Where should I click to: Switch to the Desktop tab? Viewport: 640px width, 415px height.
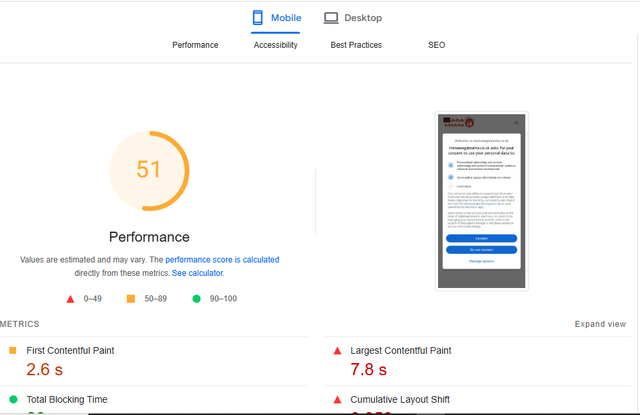353,18
